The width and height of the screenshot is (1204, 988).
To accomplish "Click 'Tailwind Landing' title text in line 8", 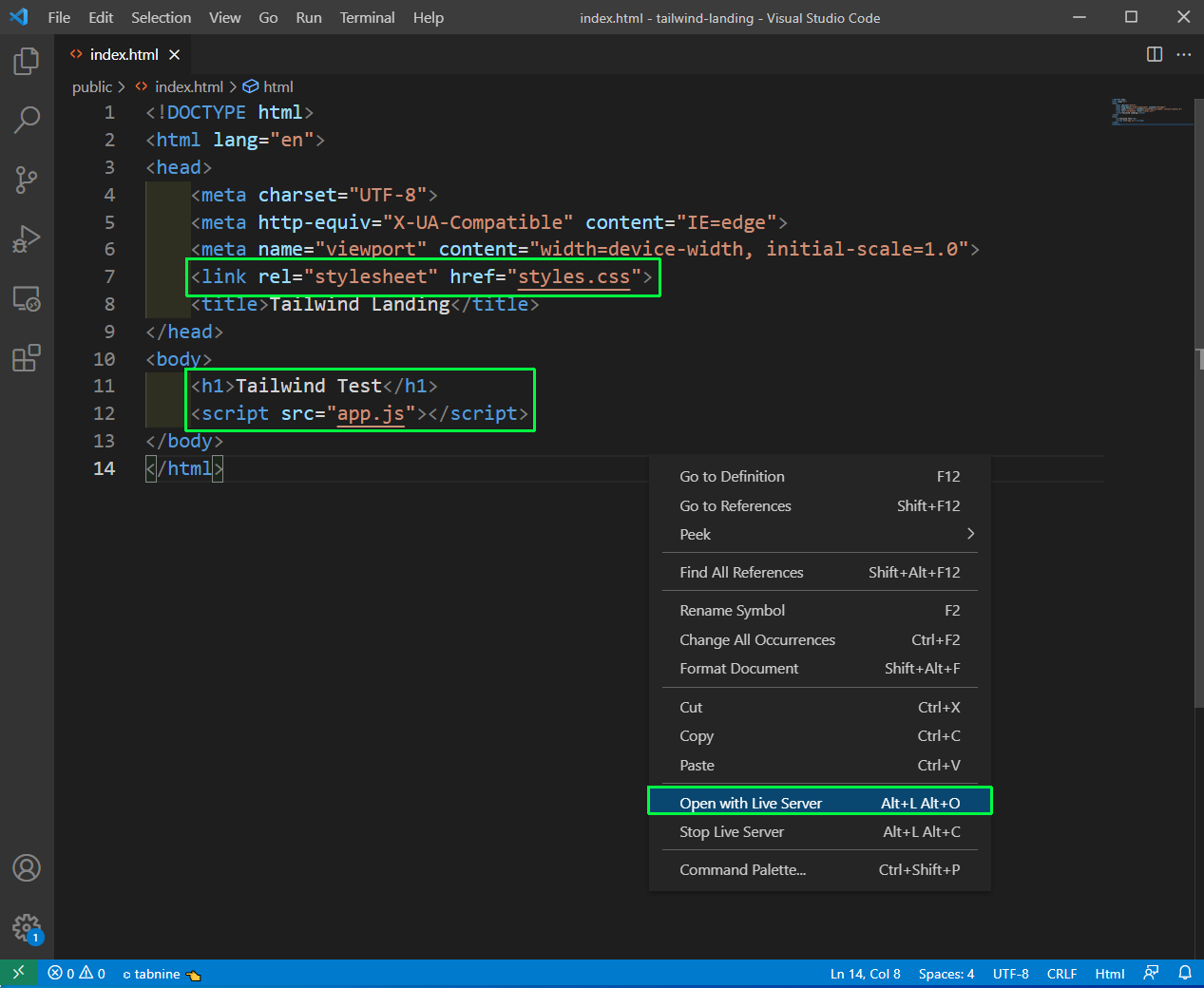I will 360,304.
